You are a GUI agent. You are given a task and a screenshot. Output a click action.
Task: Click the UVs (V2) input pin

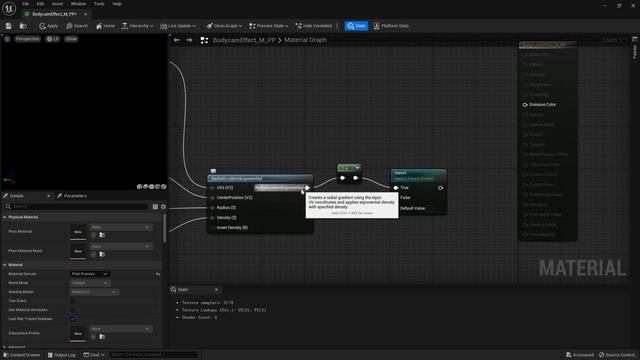point(212,188)
